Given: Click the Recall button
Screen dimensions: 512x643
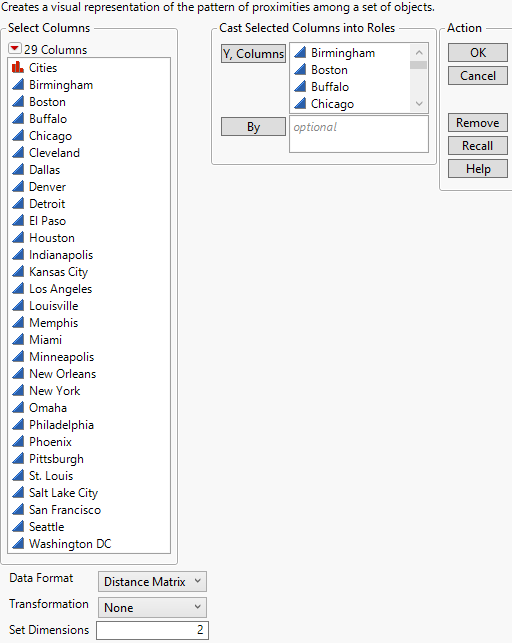Looking at the screenshot, I should click(478, 146).
